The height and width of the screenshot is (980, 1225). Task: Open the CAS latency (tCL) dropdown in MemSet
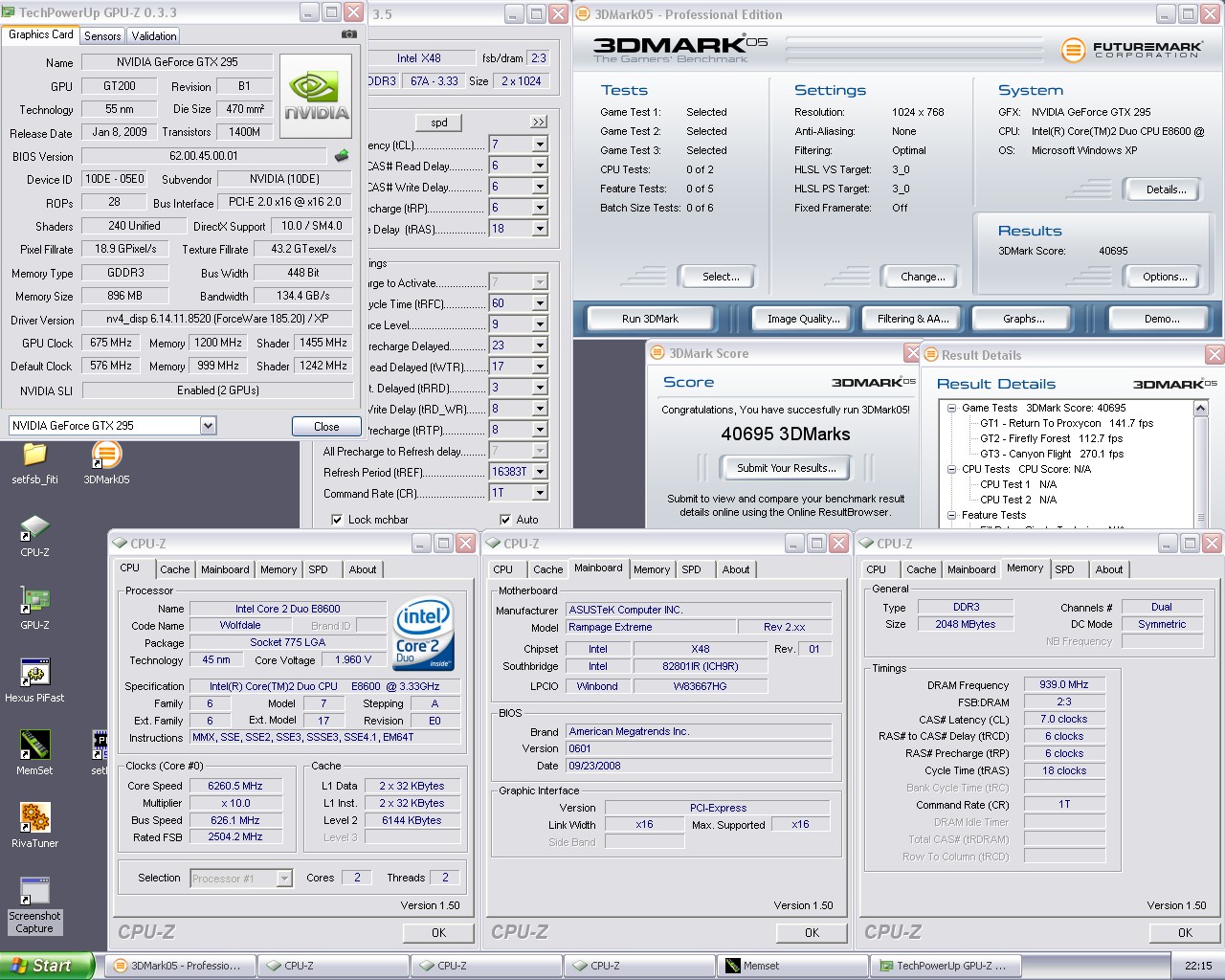[540, 145]
